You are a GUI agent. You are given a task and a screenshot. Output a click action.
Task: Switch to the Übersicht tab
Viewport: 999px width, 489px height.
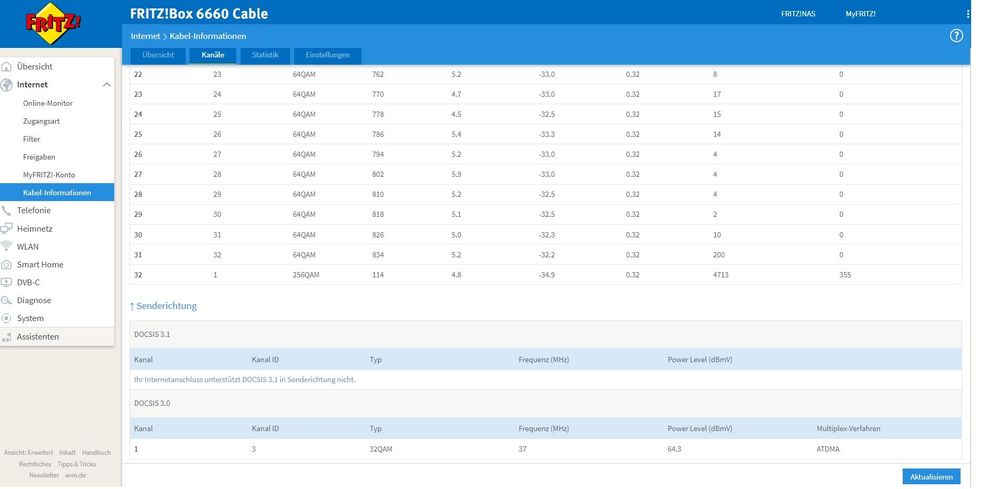pos(159,55)
